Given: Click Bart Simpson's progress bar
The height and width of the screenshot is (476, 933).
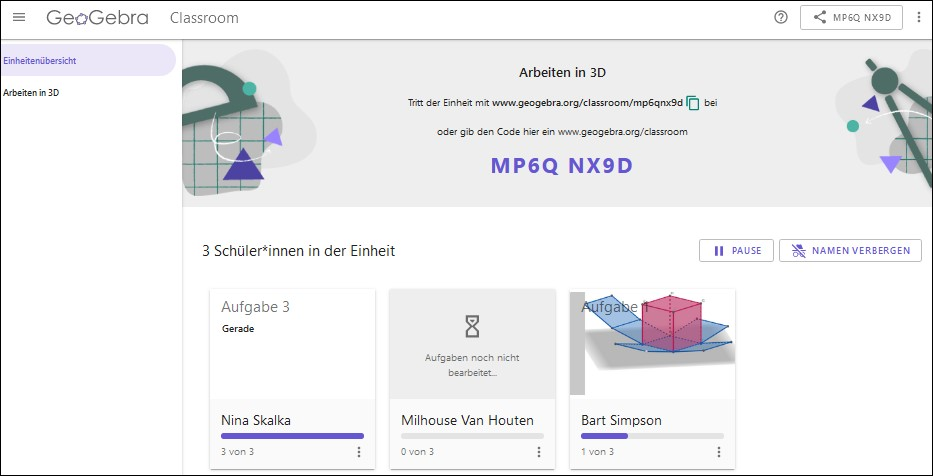Looking at the screenshot, I should tap(652, 436).
